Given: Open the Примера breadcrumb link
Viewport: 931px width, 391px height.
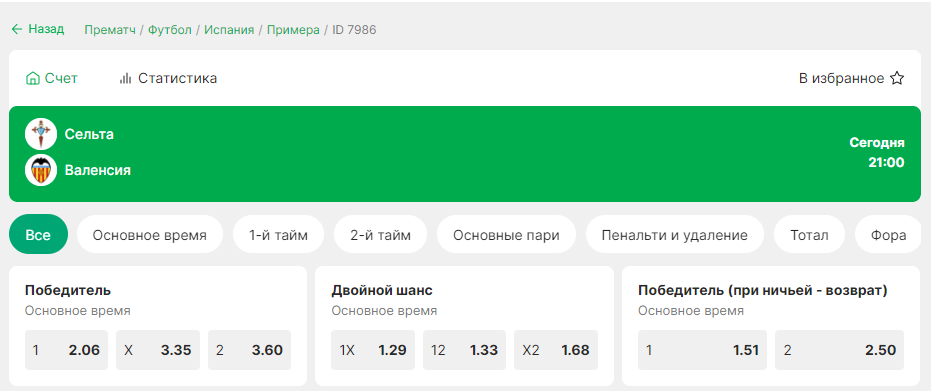Looking at the screenshot, I should (x=293, y=30).
